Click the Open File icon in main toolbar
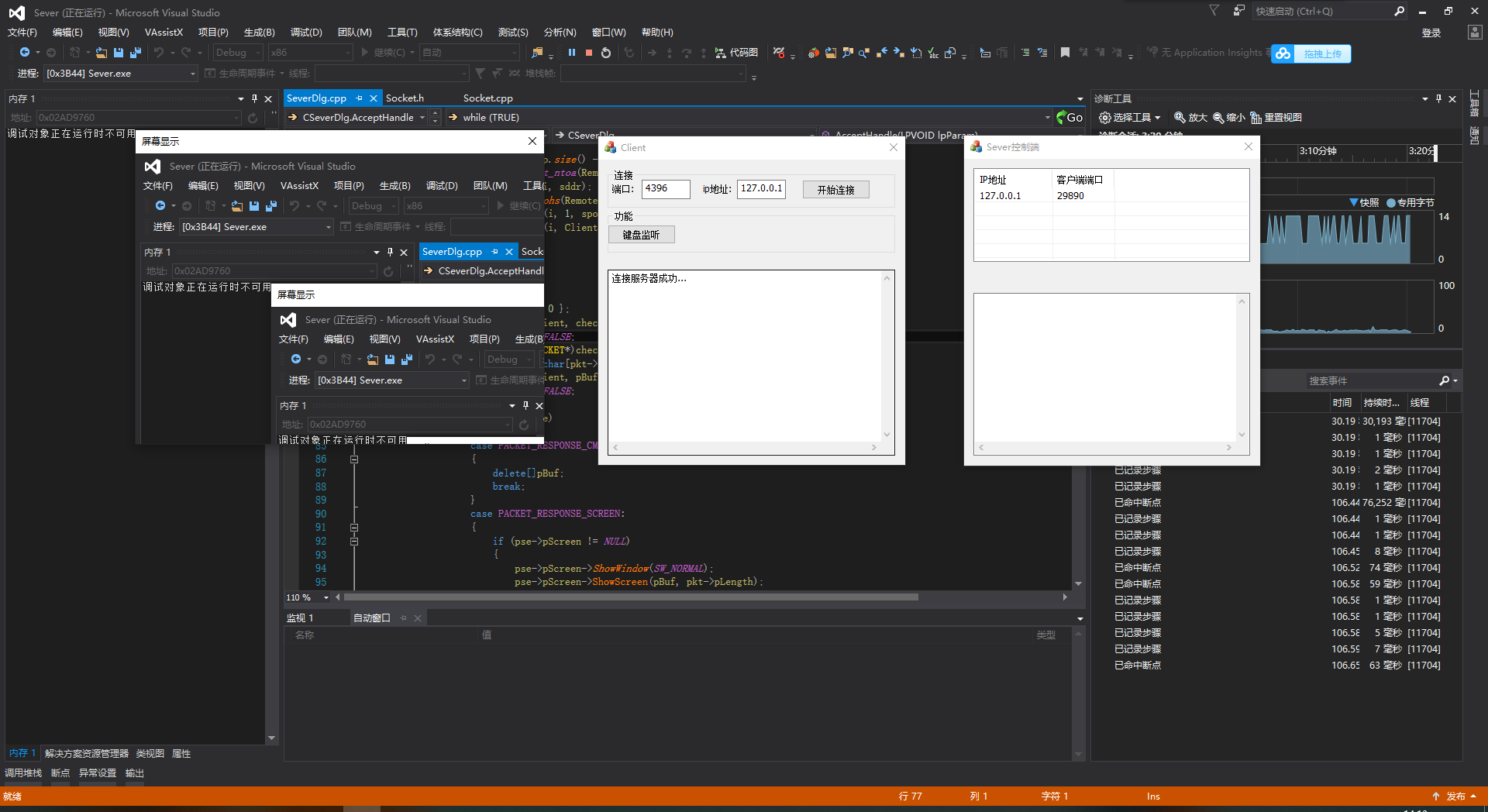 pos(102,52)
